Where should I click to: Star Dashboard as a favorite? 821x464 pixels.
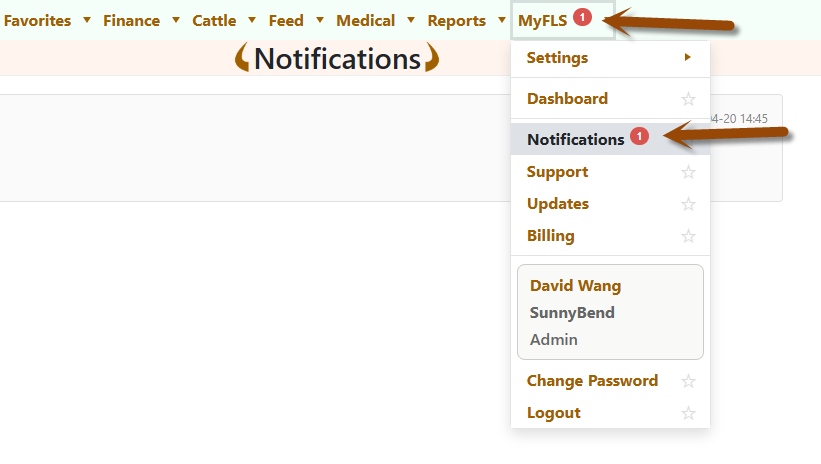688,99
